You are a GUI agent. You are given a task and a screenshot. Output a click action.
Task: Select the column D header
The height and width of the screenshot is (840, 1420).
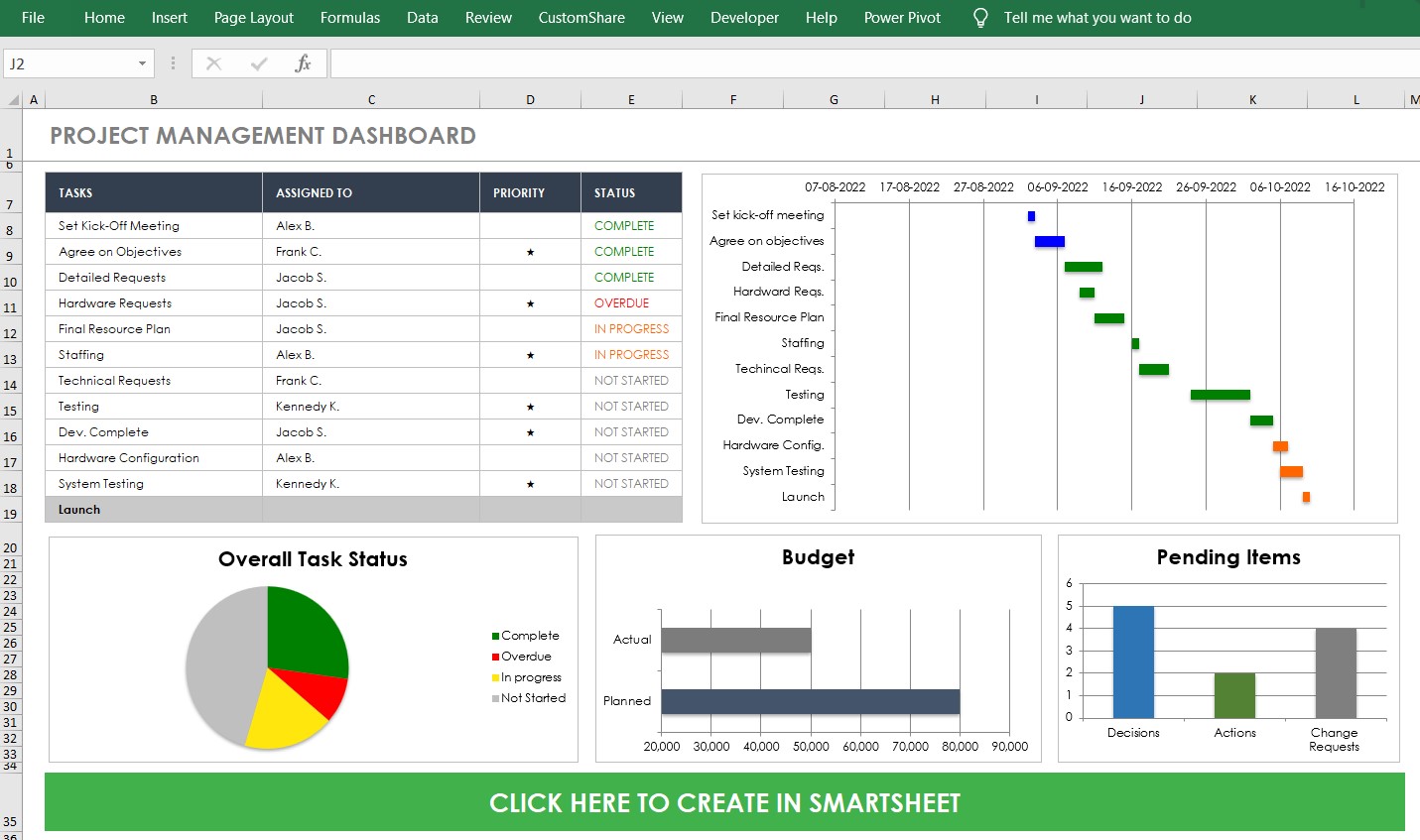coord(530,99)
